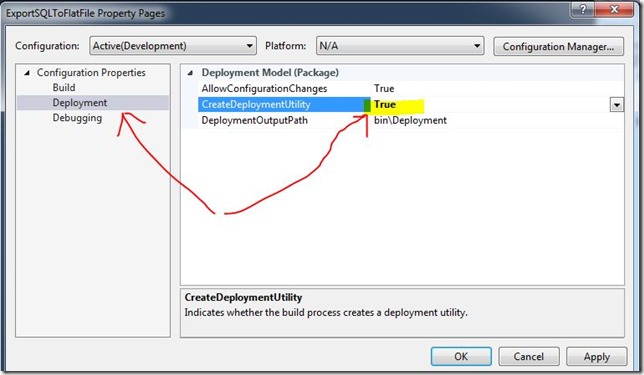
Task: Click the Configuration Properties tree label
Action: coord(91,72)
